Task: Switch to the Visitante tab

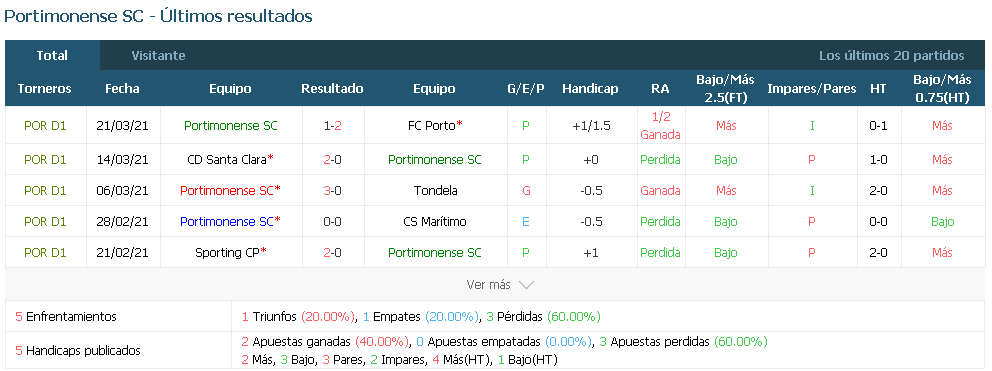Action: (158, 55)
